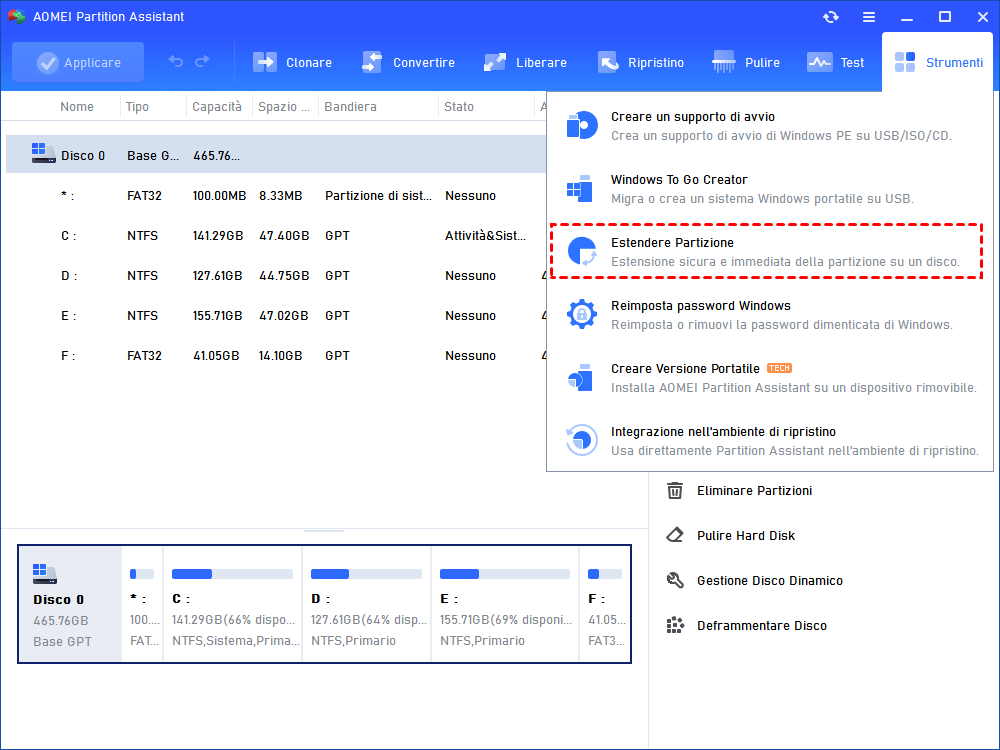This screenshot has width=1000, height=750.
Task: Click the Liberare expand icon
Action: click(x=495, y=62)
